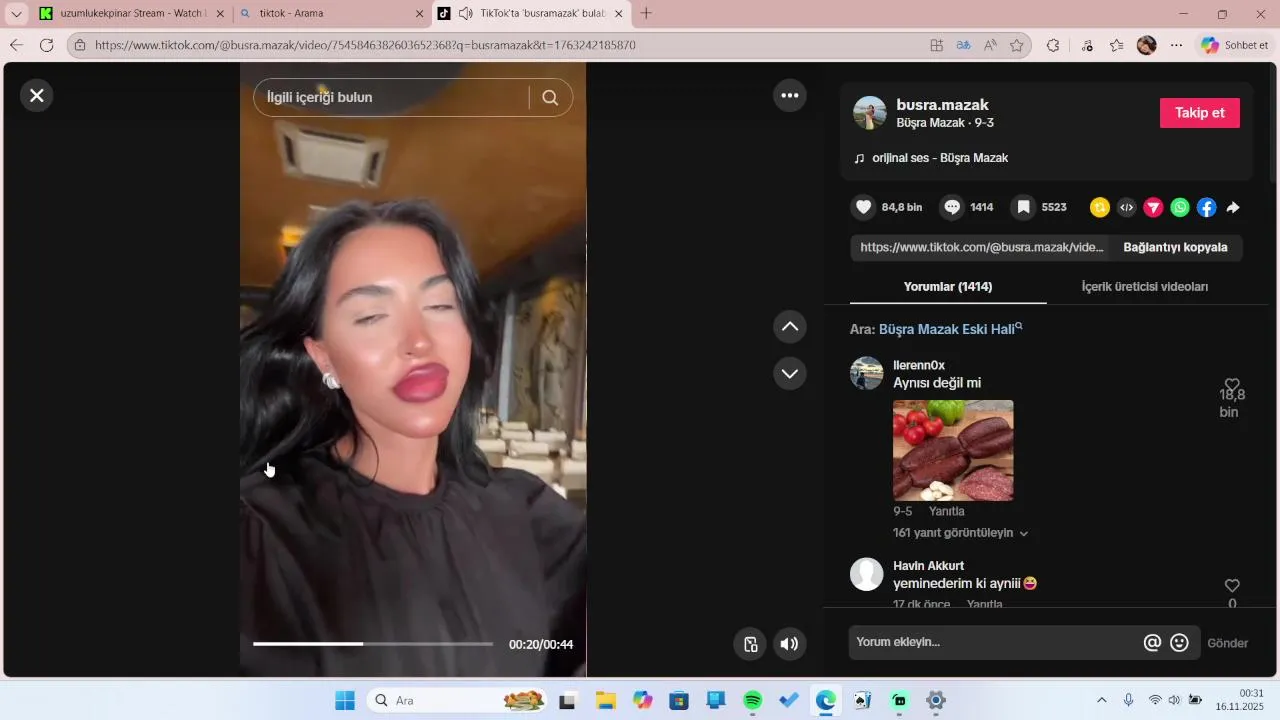
Task: Open media control music note icon
Action: pyautogui.click(x=1087, y=45)
